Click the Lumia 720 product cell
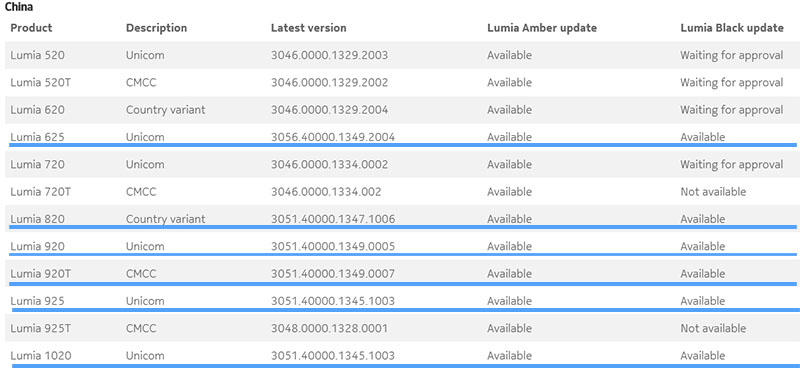This screenshot has width=800, height=376. click(x=38, y=165)
